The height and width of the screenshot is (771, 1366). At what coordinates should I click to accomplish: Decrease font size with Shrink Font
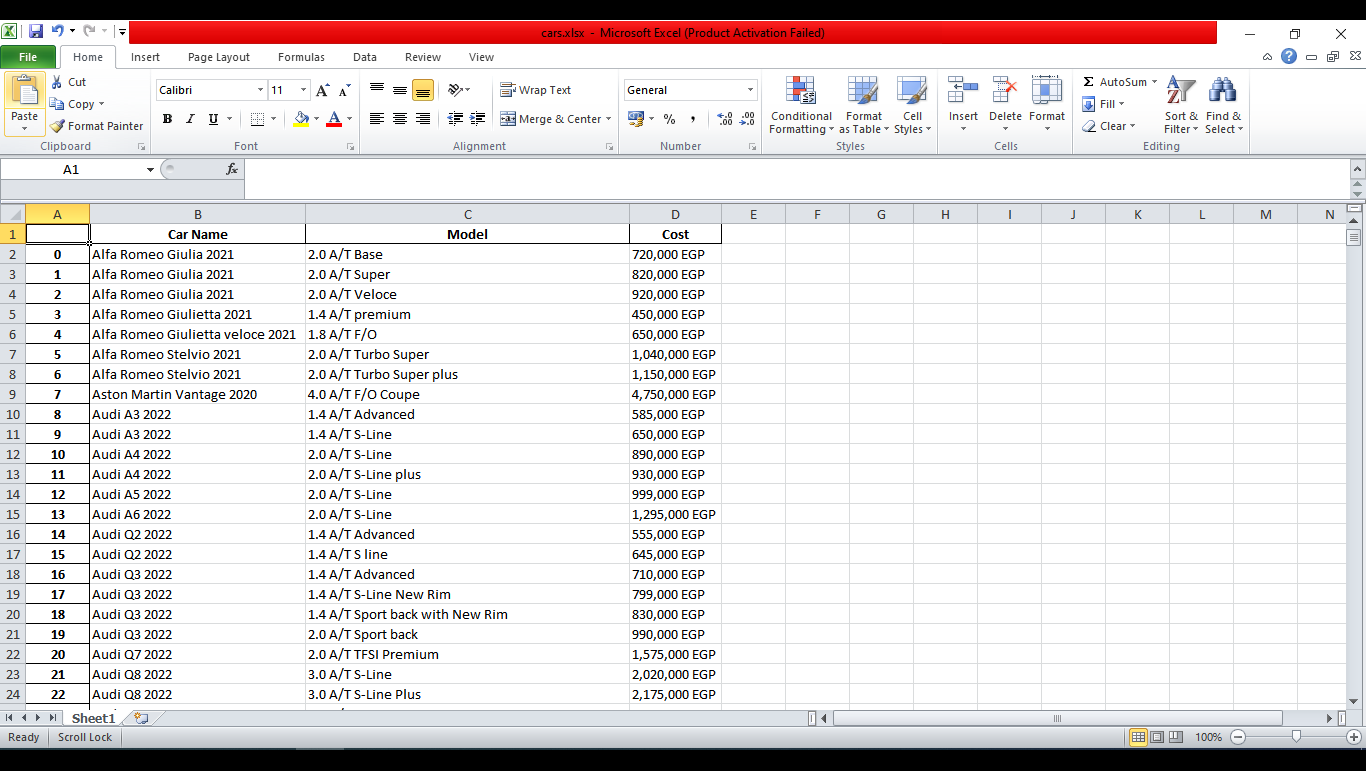tap(345, 90)
